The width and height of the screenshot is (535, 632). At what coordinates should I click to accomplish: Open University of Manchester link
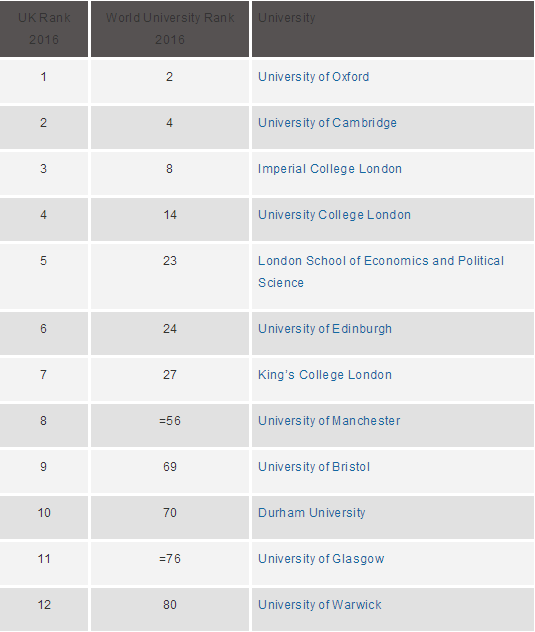coord(329,420)
